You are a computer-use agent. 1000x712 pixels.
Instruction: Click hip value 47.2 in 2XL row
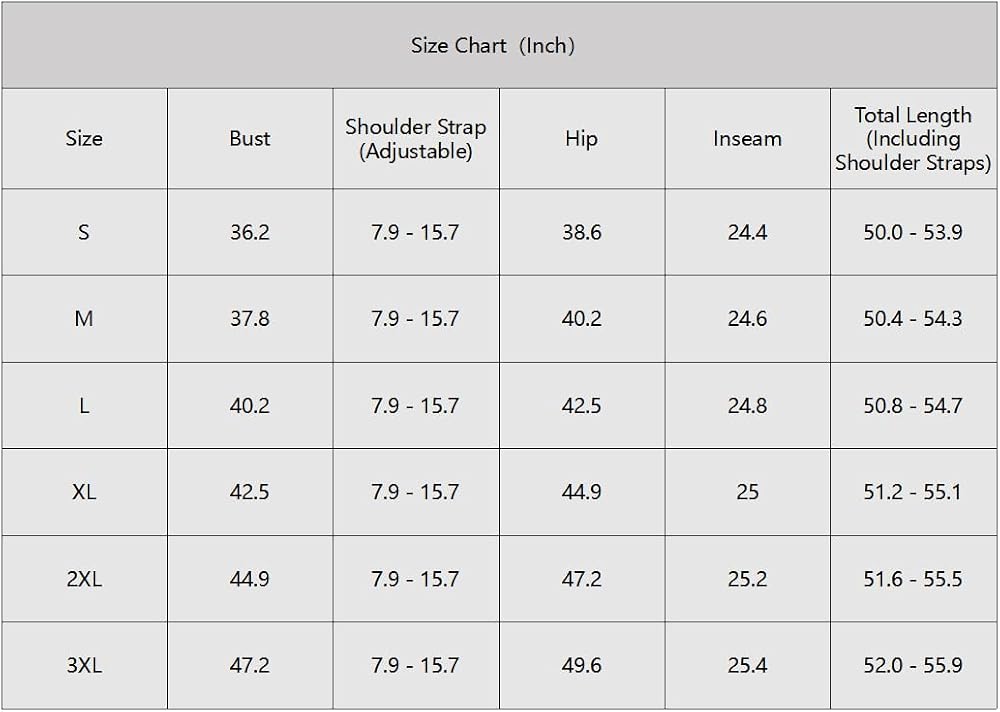(582, 579)
